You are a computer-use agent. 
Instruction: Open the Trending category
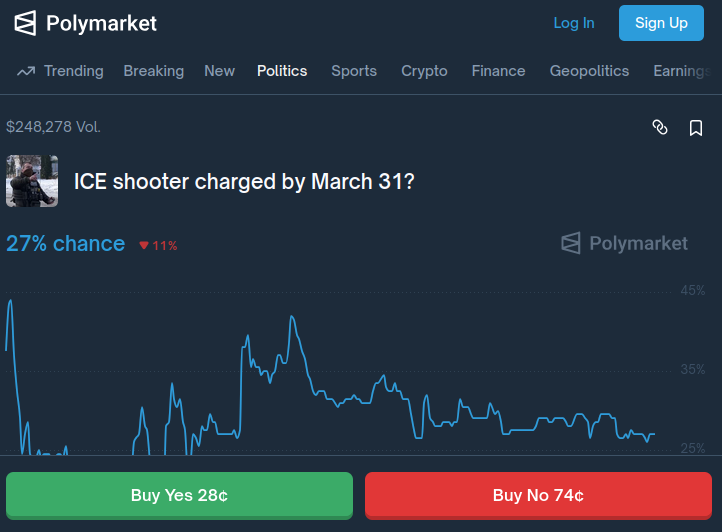(x=74, y=71)
